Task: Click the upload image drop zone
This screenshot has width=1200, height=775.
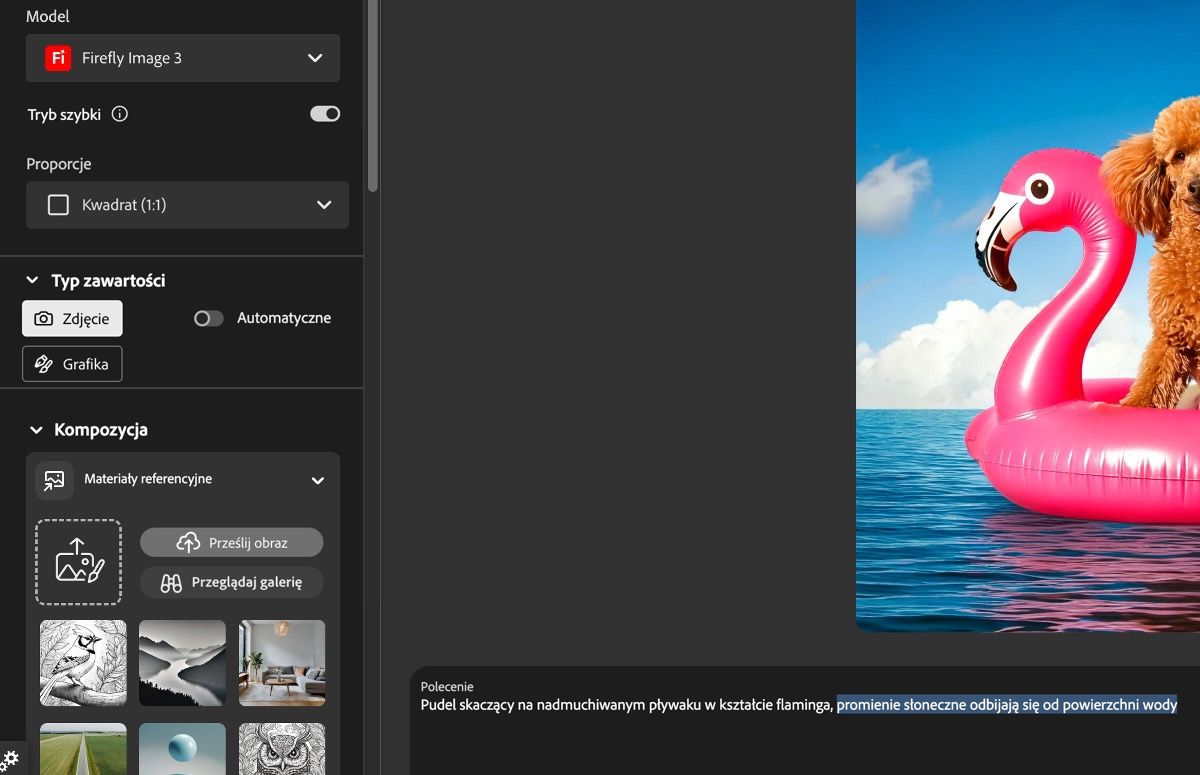Action: 79,562
